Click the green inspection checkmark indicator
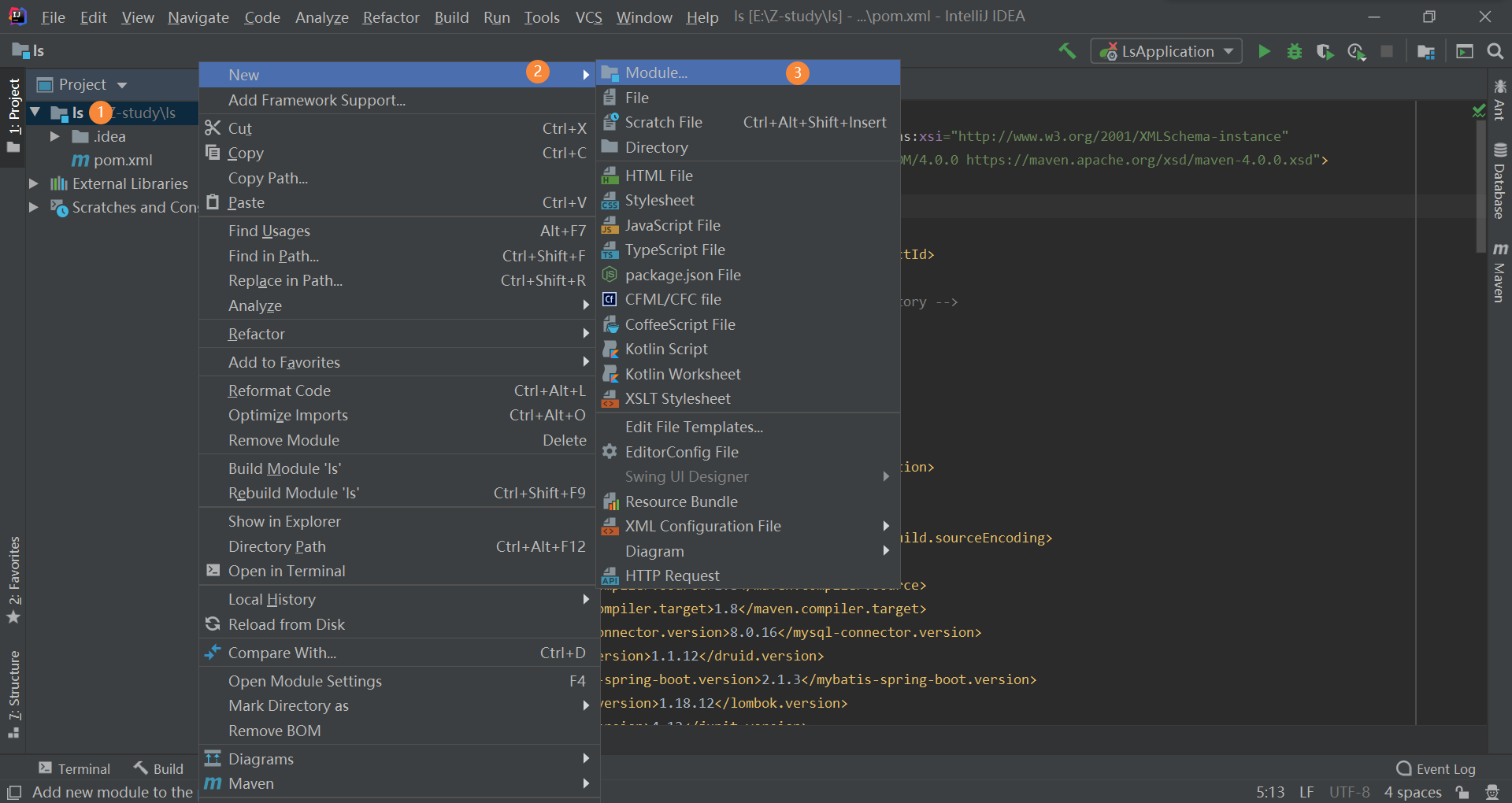 pyautogui.click(x=1479, y=111)
